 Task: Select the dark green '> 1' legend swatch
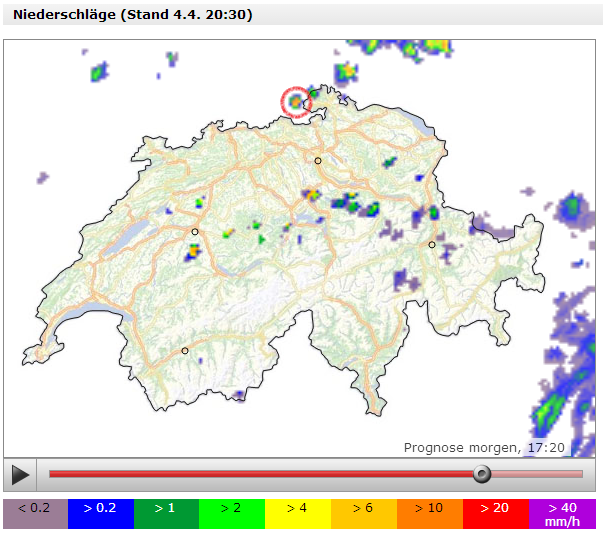coord(167,514)
